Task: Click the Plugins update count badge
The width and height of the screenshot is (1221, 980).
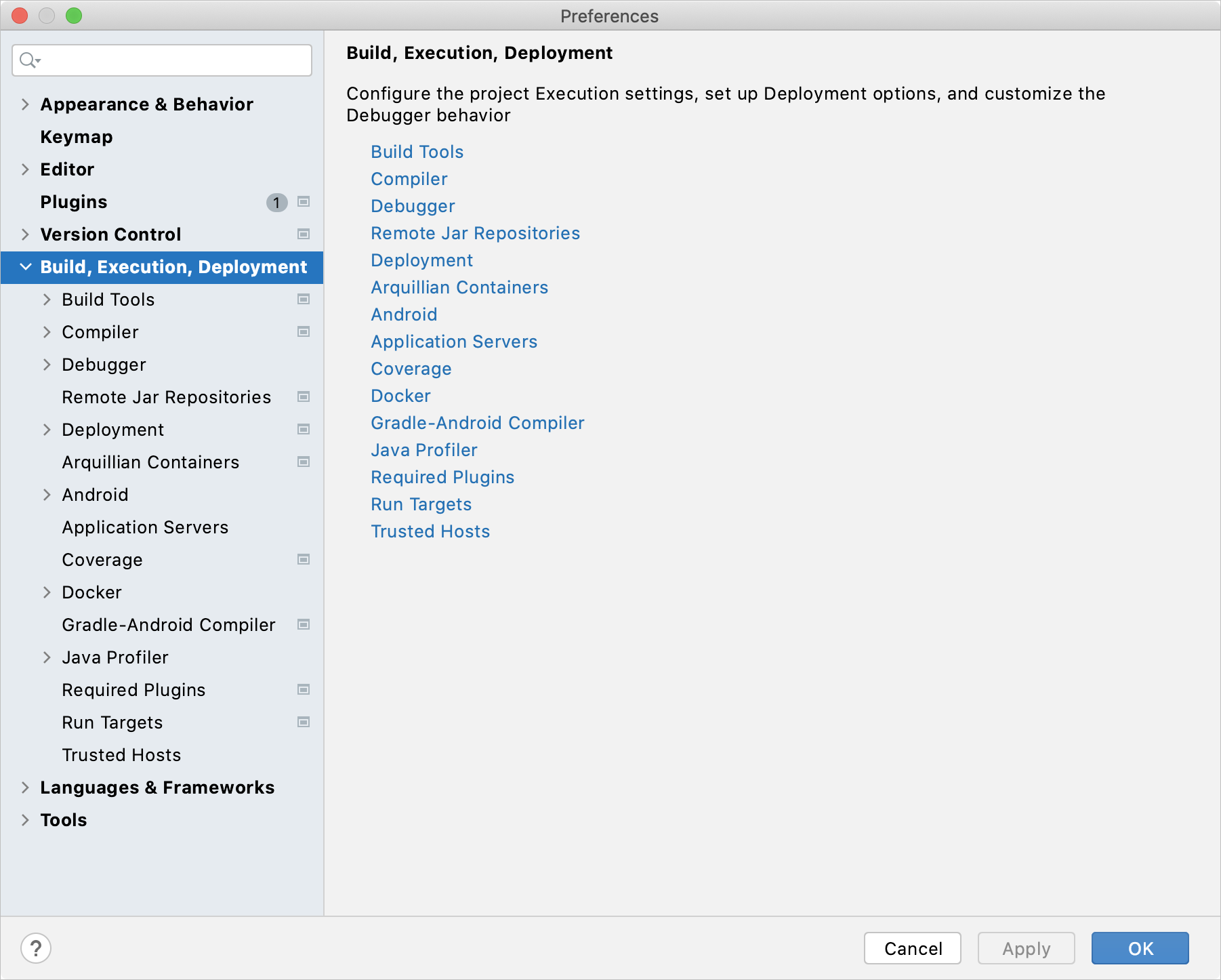Action: (276, 202)
